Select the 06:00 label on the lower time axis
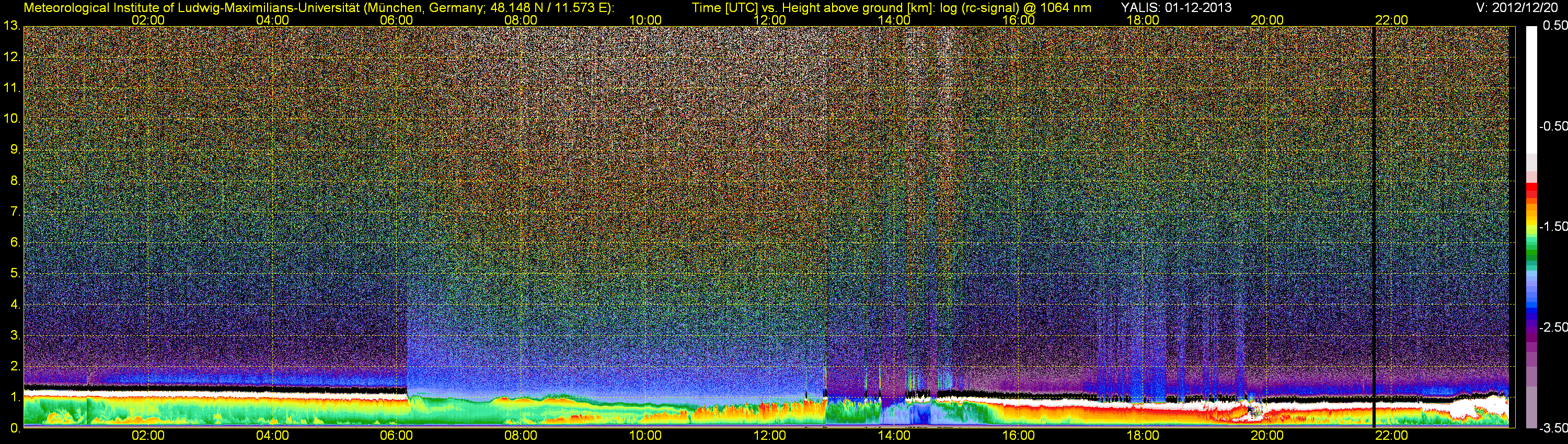 coord(396,436)
